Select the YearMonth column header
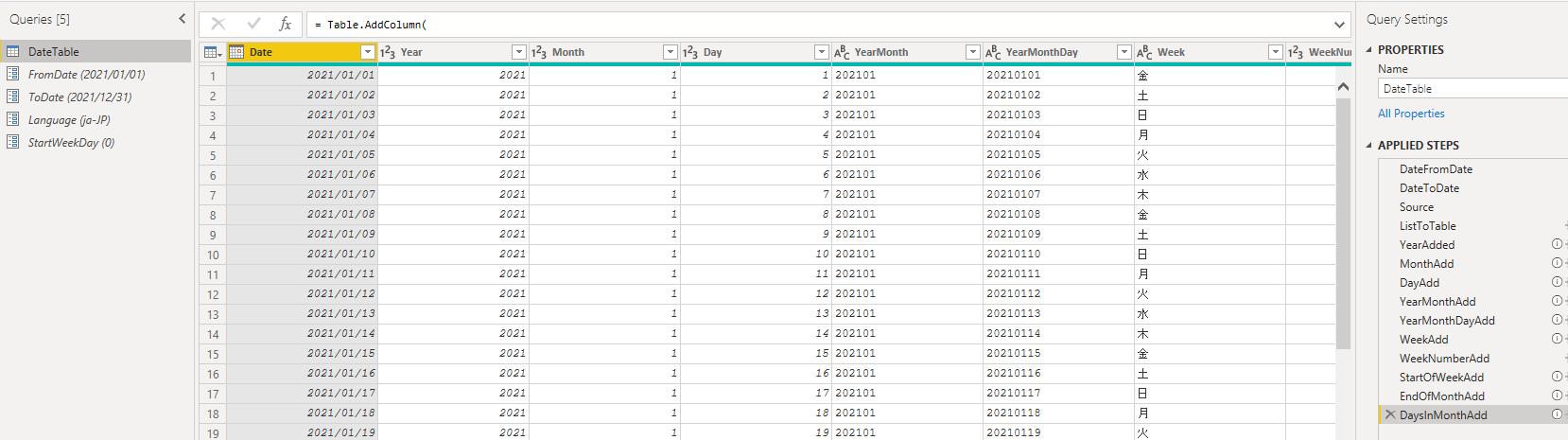 (908, 52)
